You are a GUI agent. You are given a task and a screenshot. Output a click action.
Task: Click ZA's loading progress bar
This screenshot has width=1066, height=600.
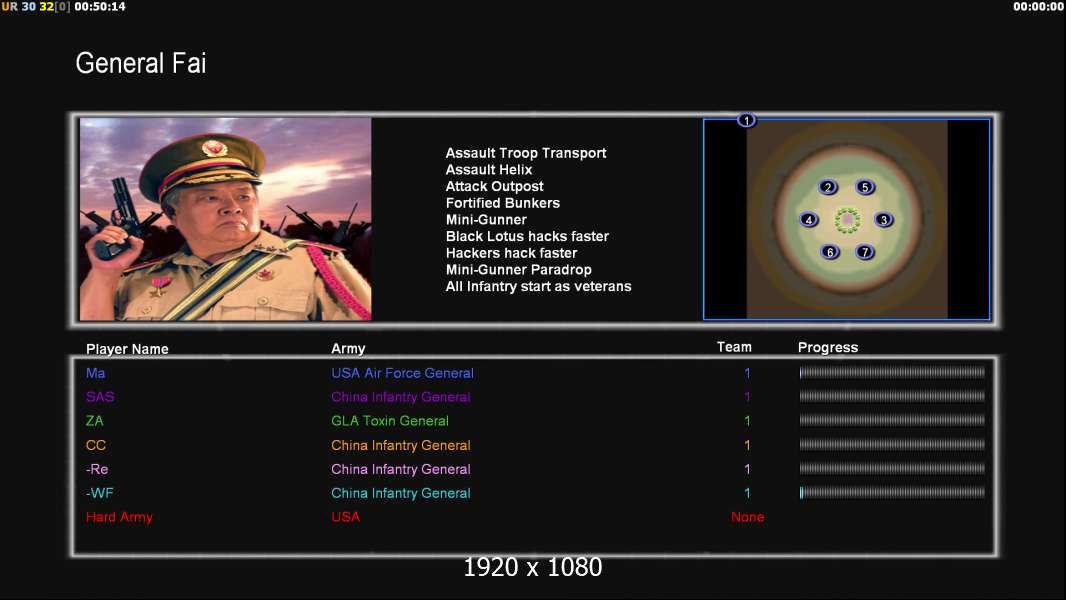coord(892,420)
